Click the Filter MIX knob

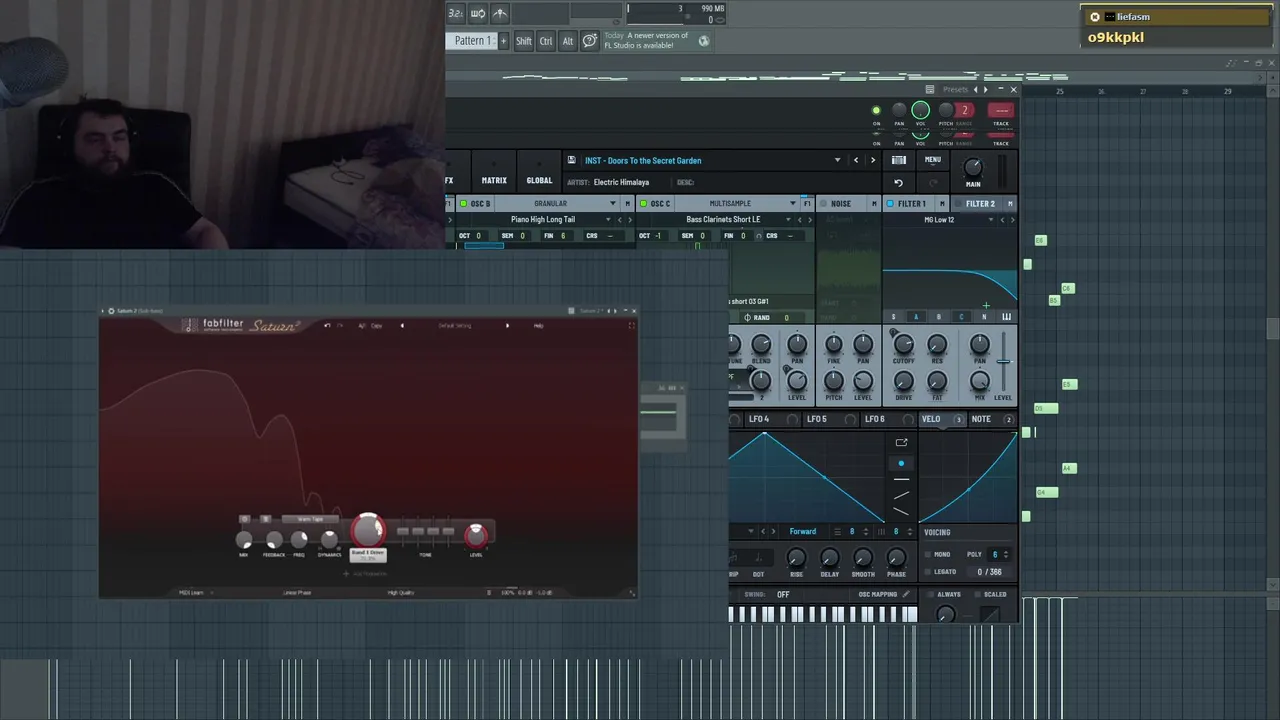[980, 381]
